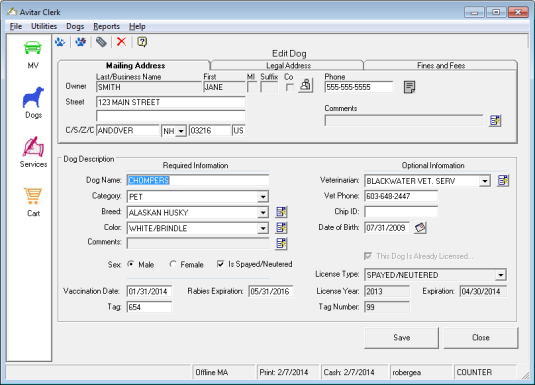Image resolution: width=535 pixels, height=385 pixels.
Task: Click the Street 123 MAIN STREET field
Action: pyautogui.click(x=171, y=102)
